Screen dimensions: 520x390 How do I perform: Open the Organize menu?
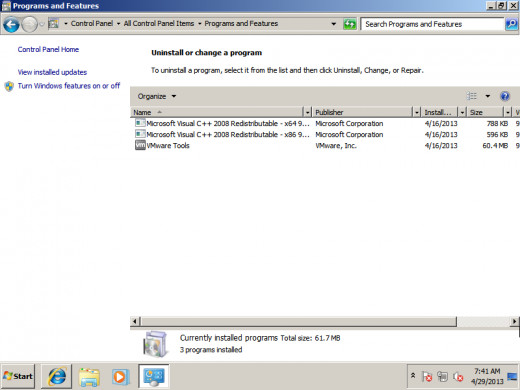click(157, 96)
